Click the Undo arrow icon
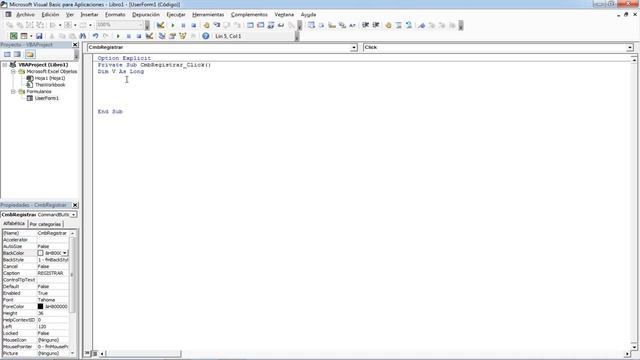640x360 pixels. point(95,36)
